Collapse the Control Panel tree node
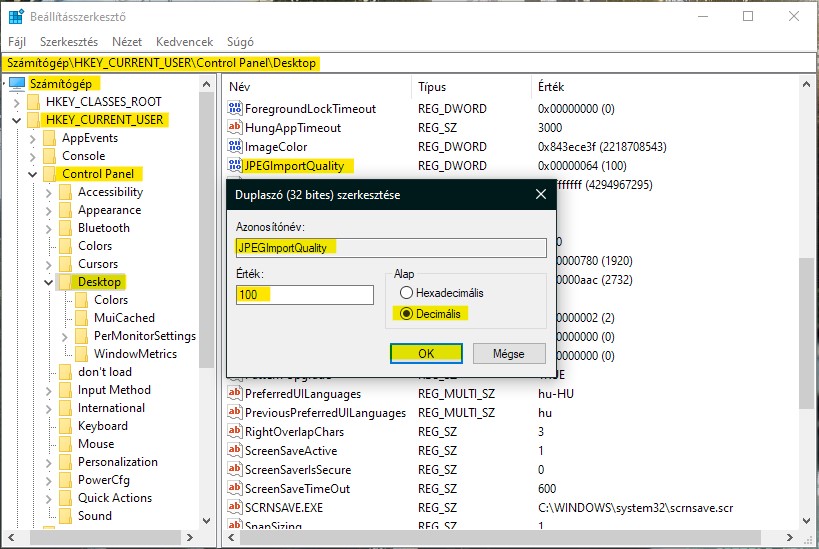 point(32,174)
